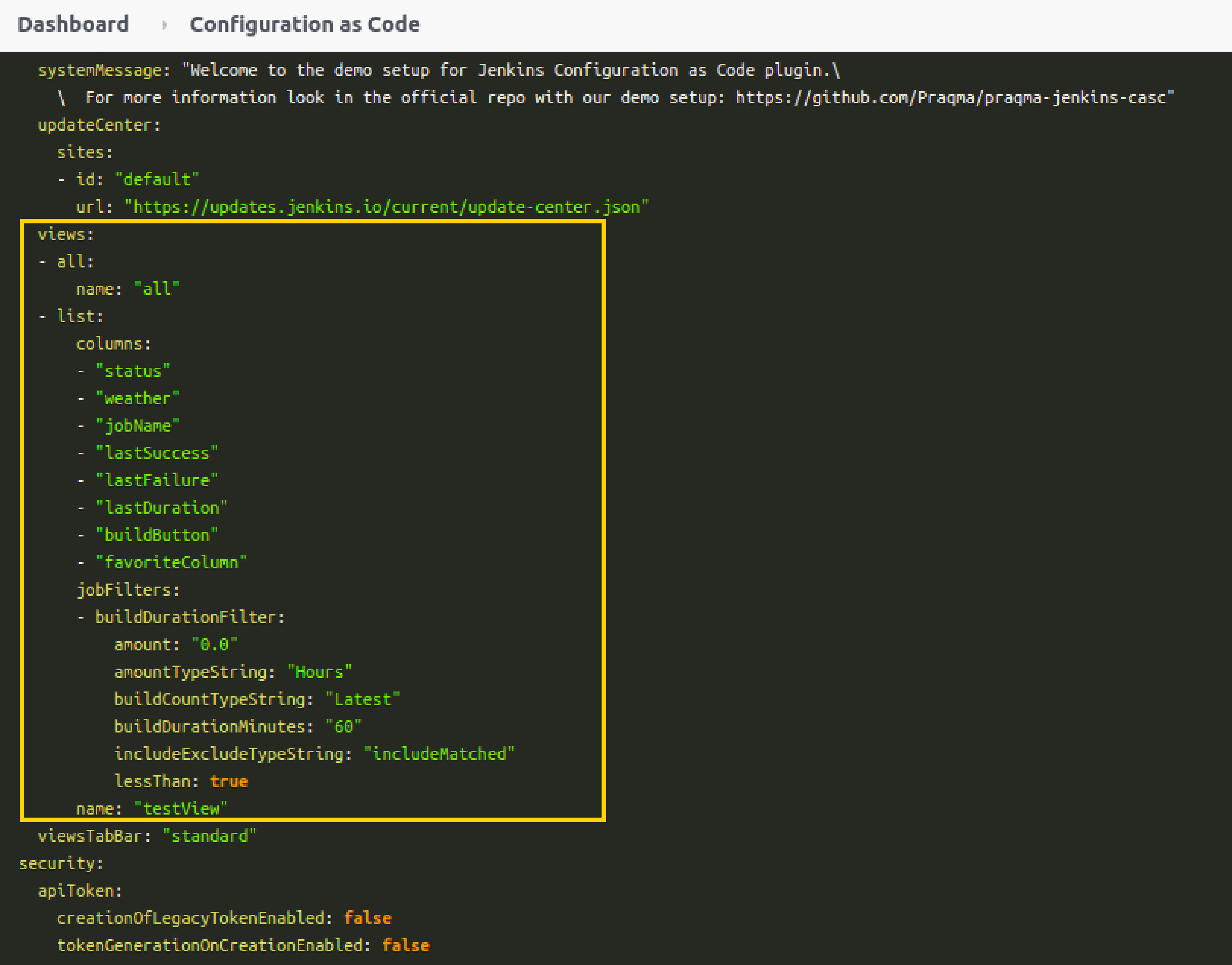1232x965 pixels.
Task: Click the default id value
Action: pyautogui.click(x=156, y=179)
